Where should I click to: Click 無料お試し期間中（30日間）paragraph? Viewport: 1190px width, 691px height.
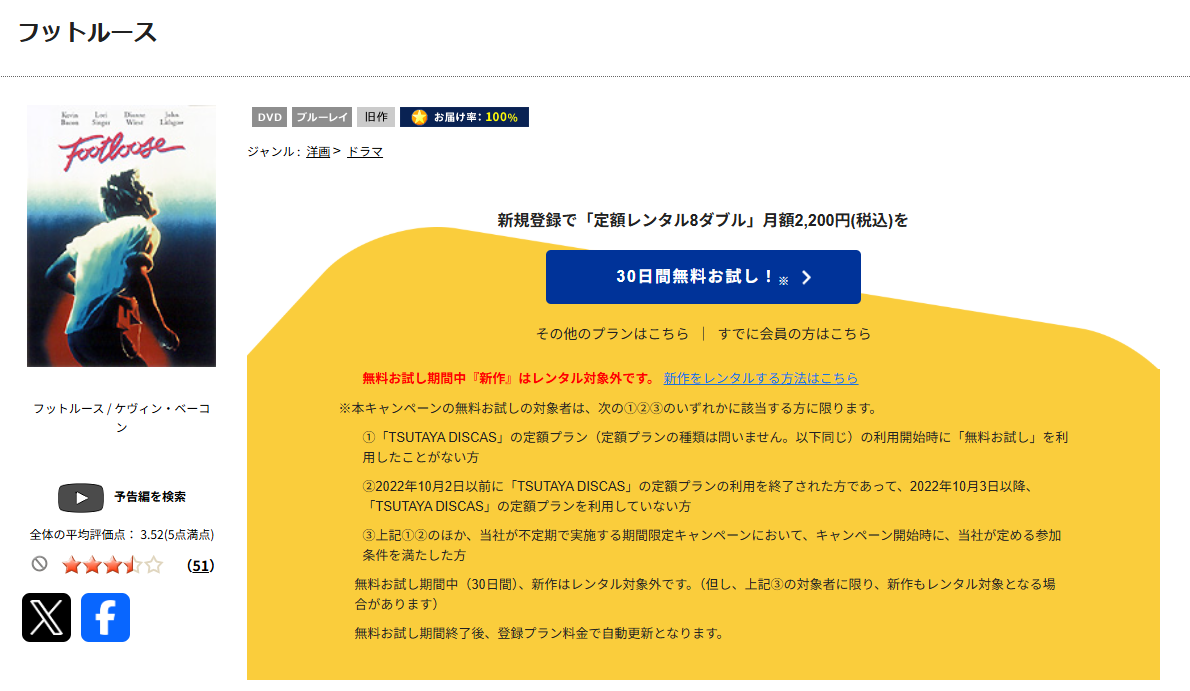coord(704,594)
